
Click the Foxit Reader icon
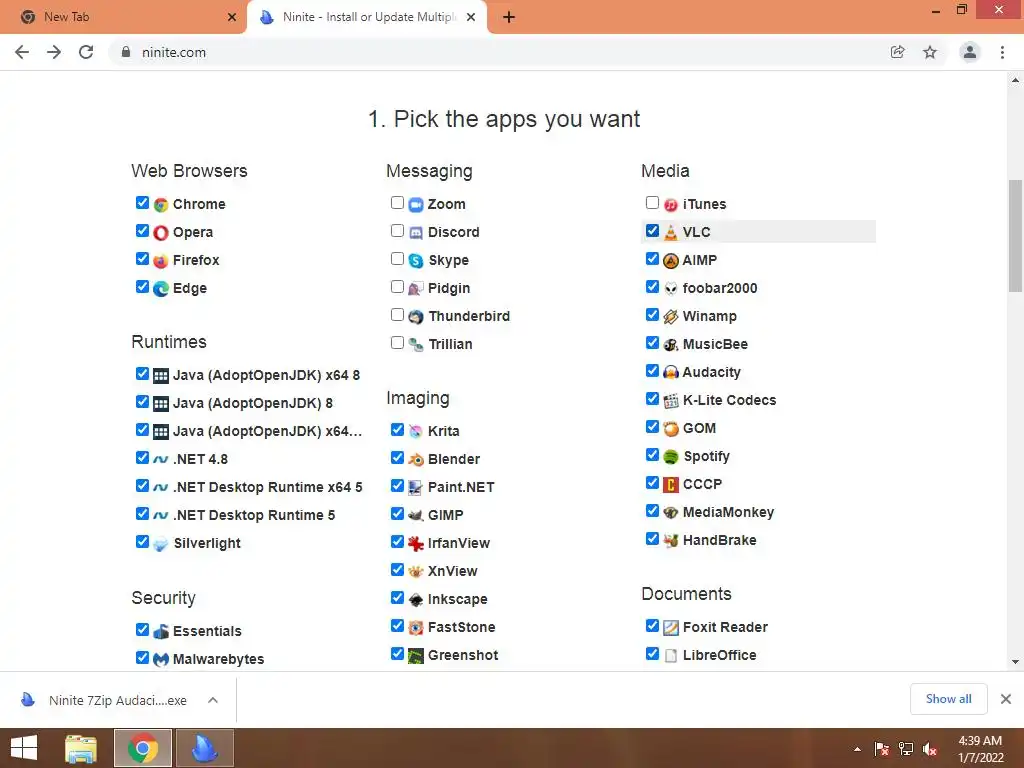671,628
